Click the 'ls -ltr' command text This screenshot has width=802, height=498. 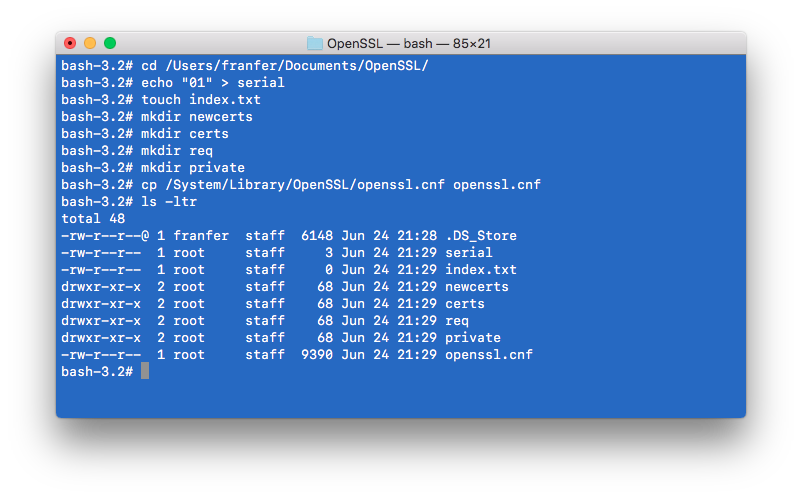(x=169, y=202)
